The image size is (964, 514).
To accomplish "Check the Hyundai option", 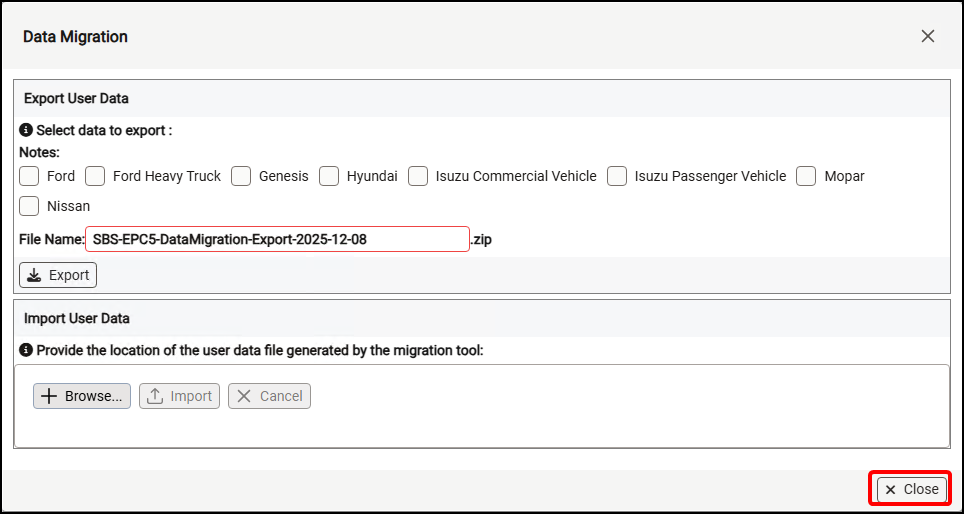I will click(x=329, y=176).
